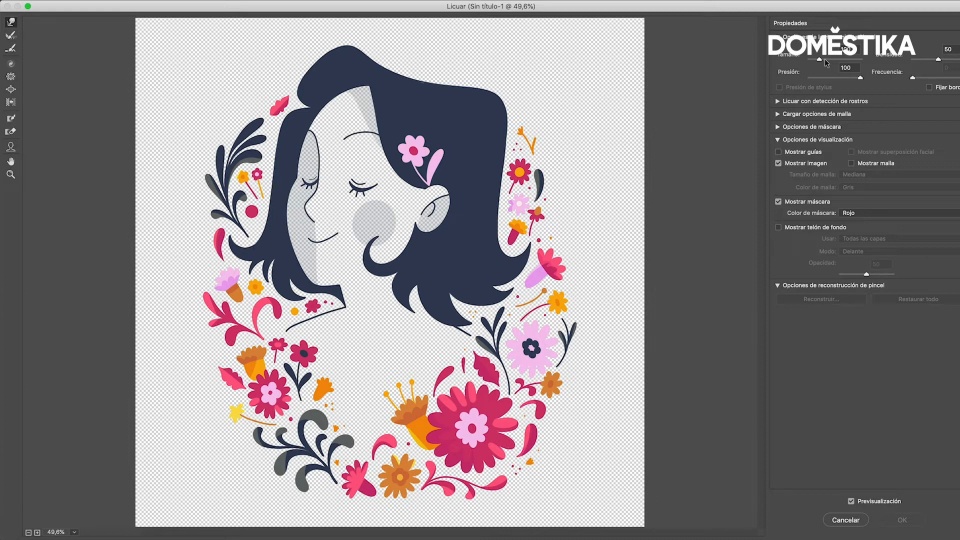The height and width of the screenshot is (540, 960).
Task: Select the Freeze Mask tool
Action: coord(11,118)
